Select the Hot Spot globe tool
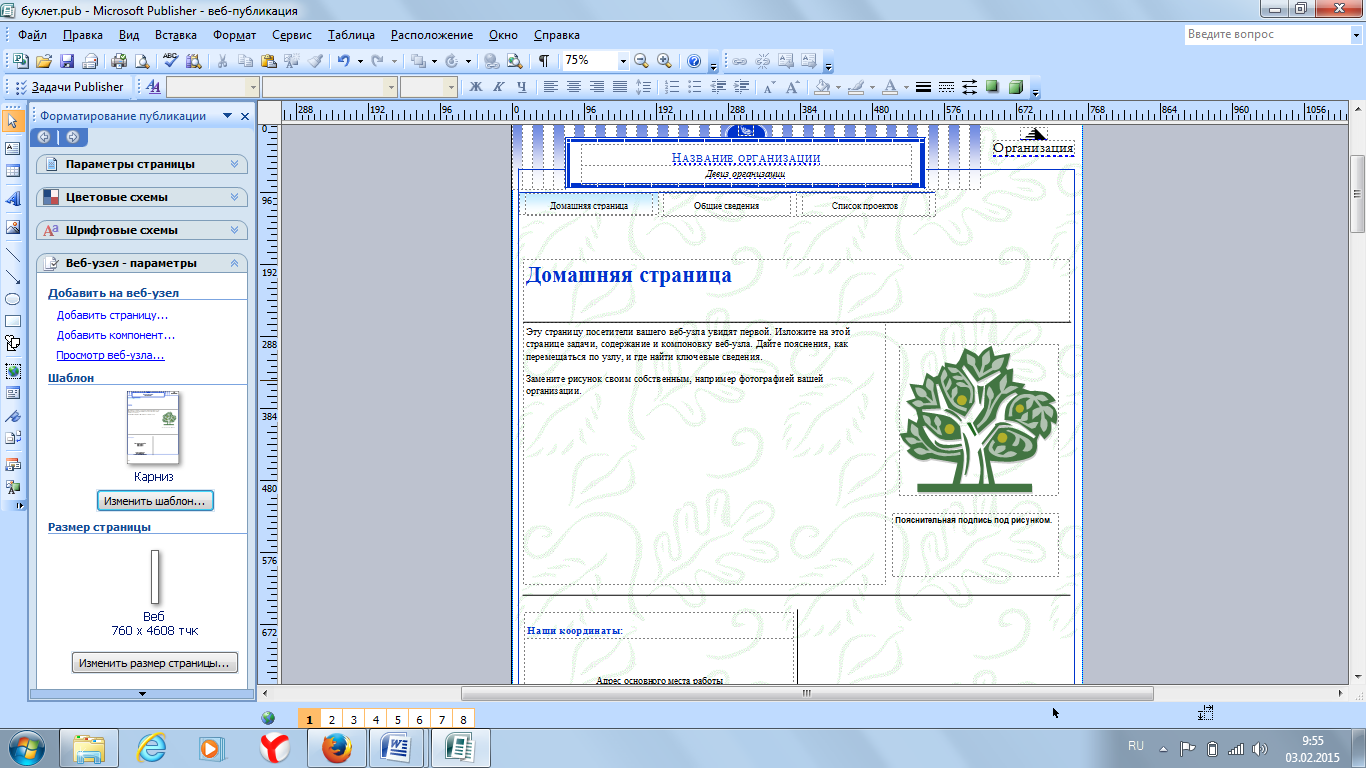1366x768 pixels. point(13,371)
